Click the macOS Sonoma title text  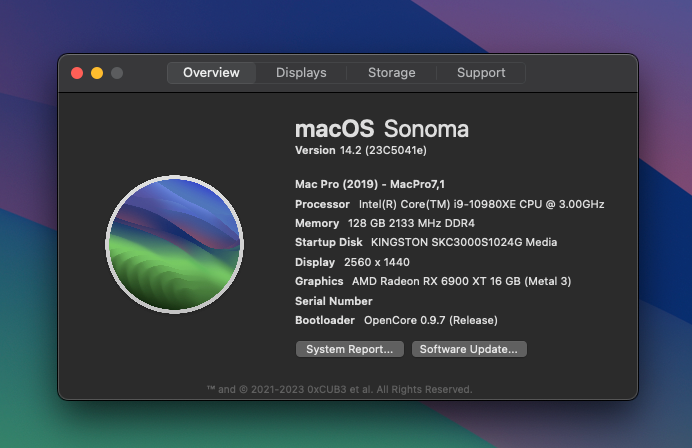pos(381,129)
